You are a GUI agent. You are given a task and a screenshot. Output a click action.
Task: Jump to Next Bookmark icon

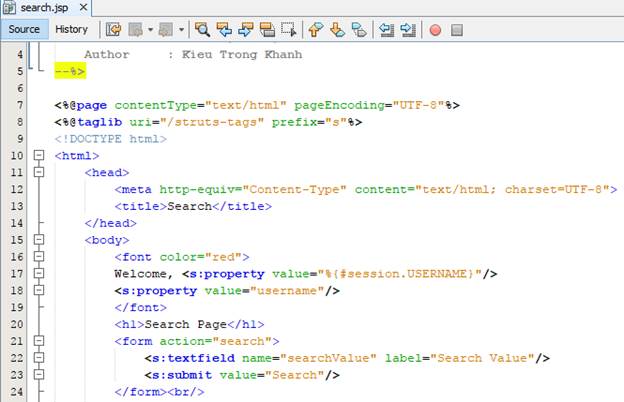tap(337, 30)
